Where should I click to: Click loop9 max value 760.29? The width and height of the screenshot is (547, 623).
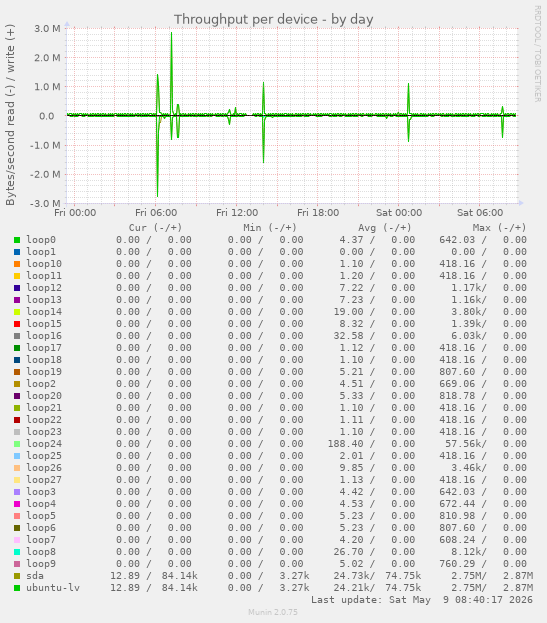coord(457,564)
